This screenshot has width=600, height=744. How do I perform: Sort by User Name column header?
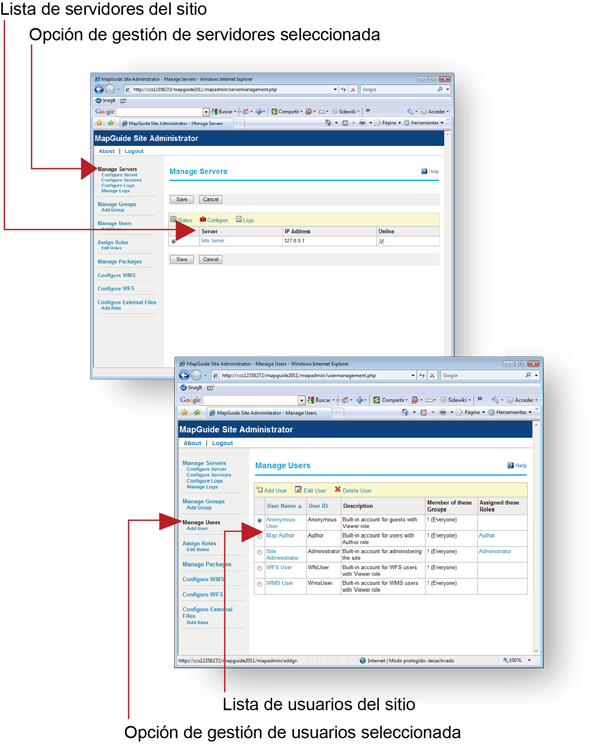click(281, 506)
